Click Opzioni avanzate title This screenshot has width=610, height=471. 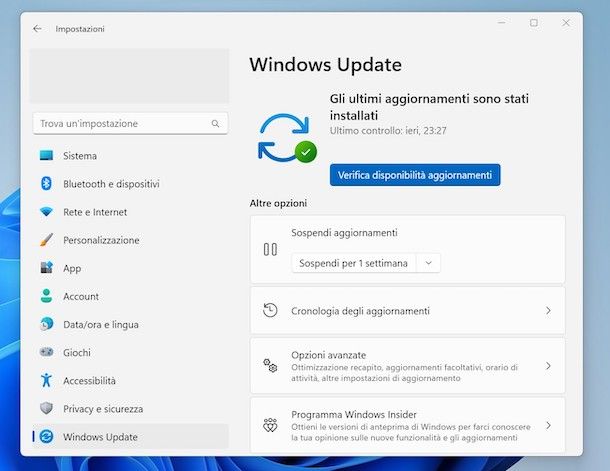[328, 355]
